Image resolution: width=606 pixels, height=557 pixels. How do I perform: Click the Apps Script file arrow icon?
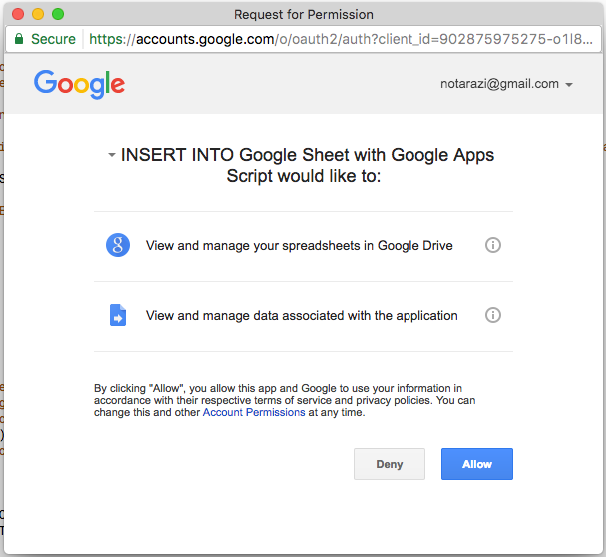tap(118, 315)
